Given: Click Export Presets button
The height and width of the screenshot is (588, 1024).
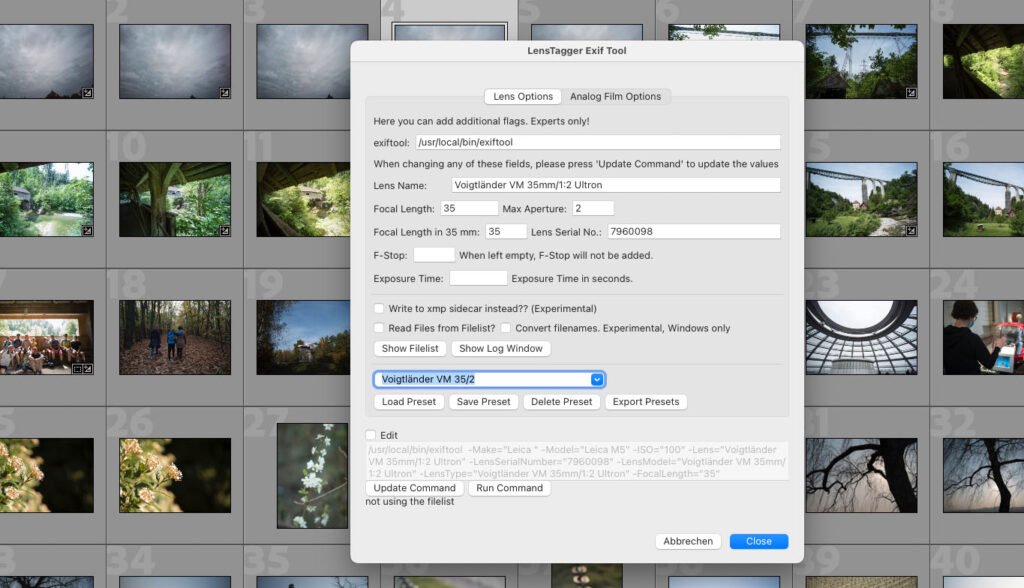Looking at the screenshot, I should [646, 402].
